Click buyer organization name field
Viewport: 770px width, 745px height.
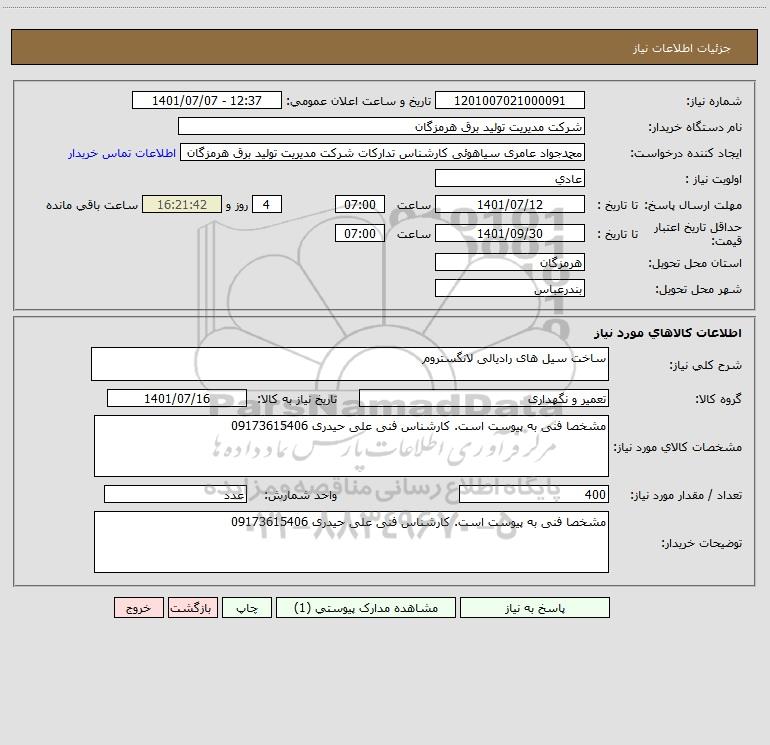click(381, 126)
